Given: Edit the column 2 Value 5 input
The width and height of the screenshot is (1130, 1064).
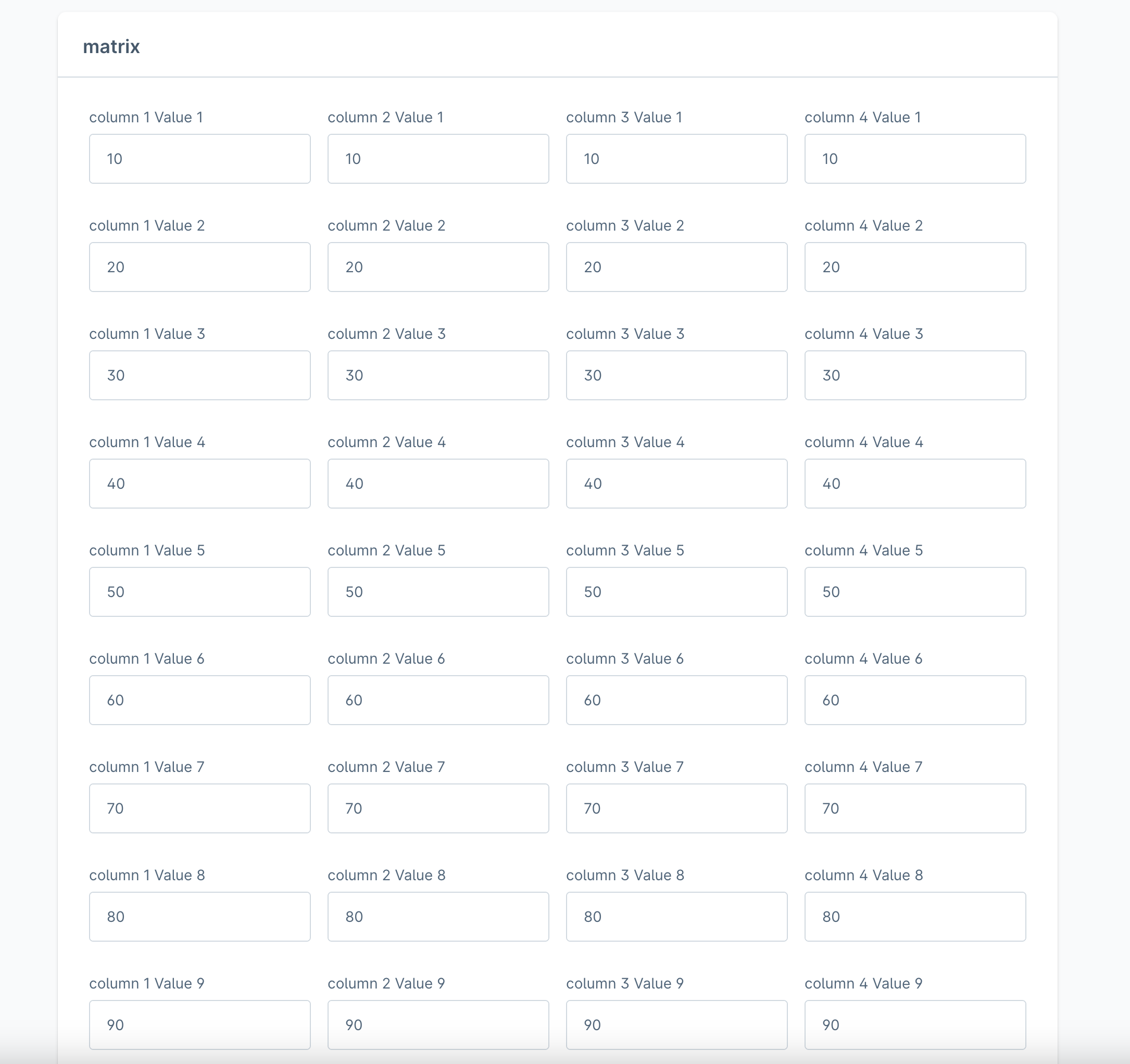Looking at the screenshot, I should point(437,591).
